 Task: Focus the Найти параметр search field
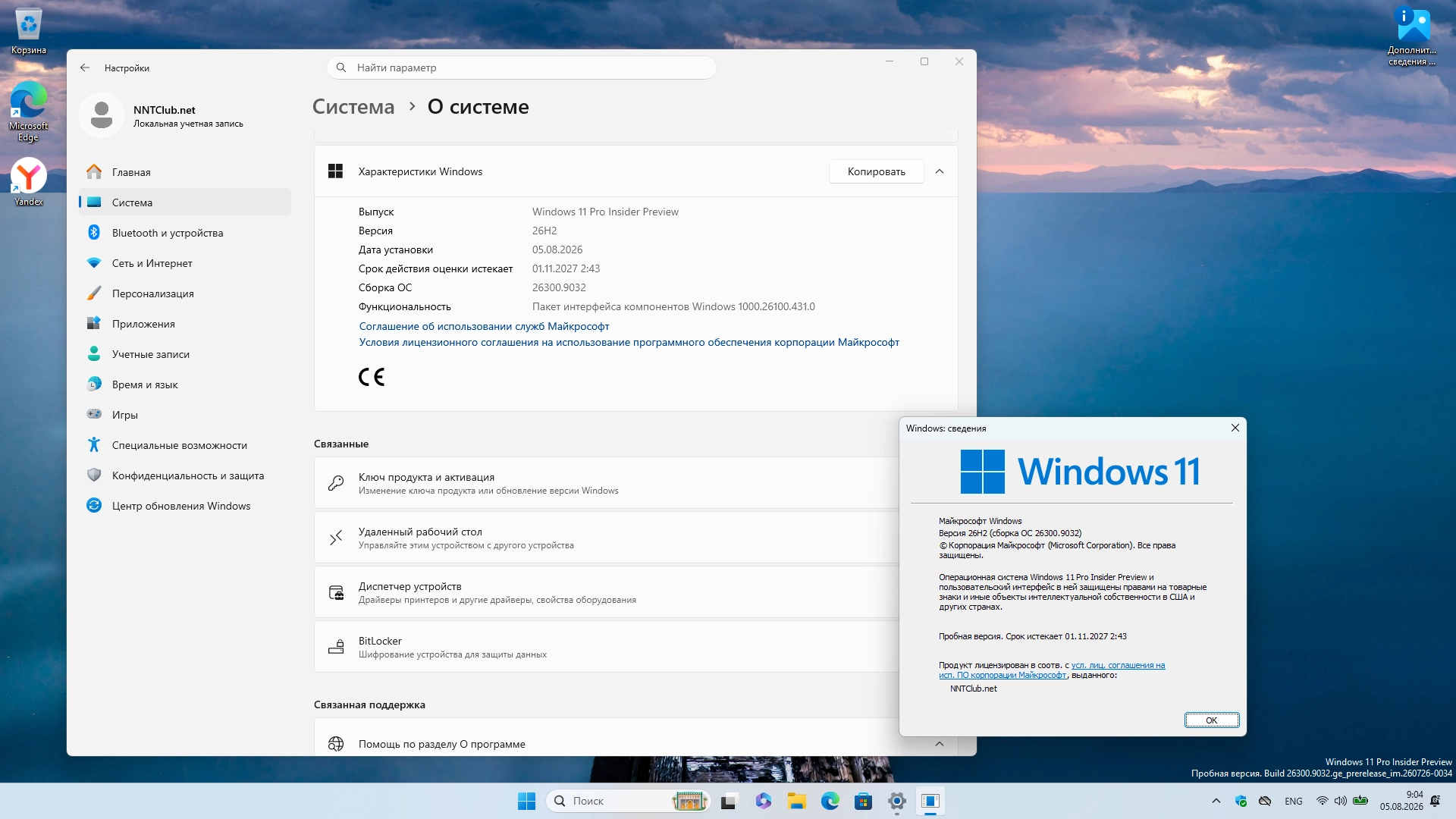522,67
